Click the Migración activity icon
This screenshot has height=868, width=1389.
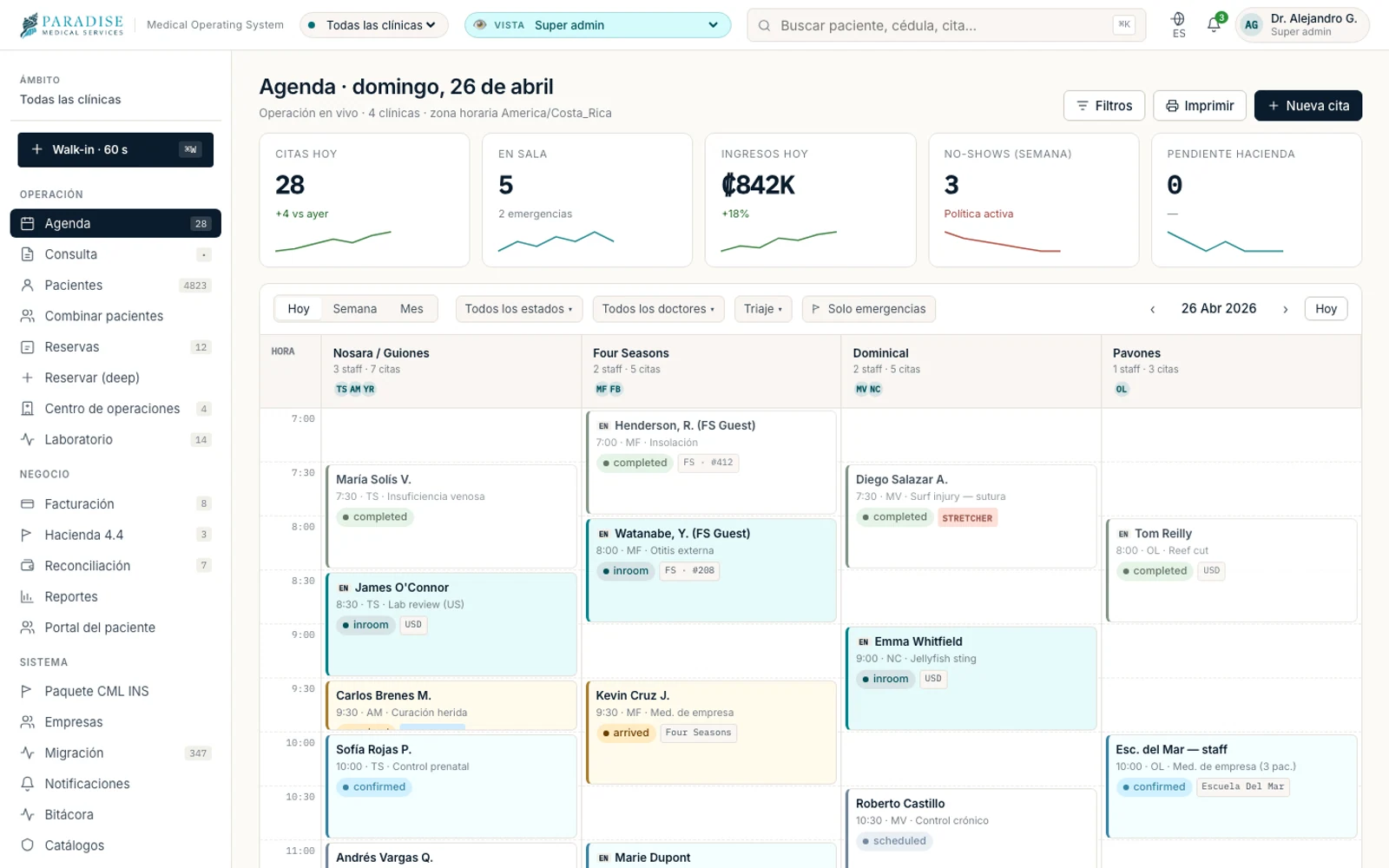click(27, 753)
